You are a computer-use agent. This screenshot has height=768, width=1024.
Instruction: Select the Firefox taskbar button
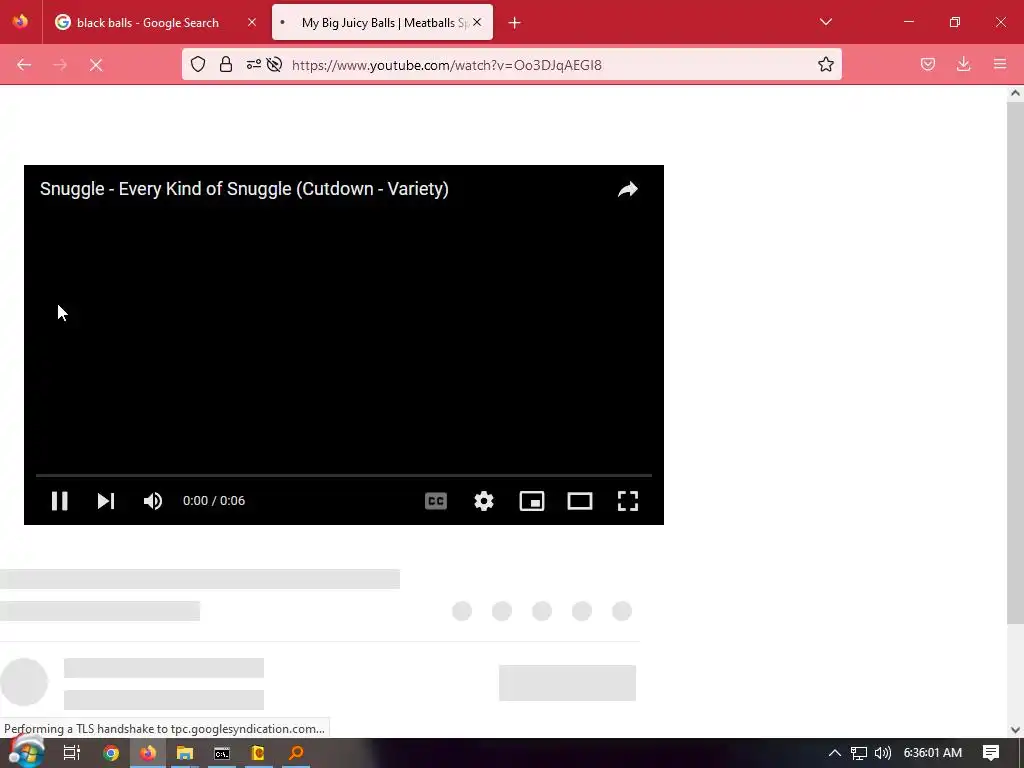coord(148,753)
